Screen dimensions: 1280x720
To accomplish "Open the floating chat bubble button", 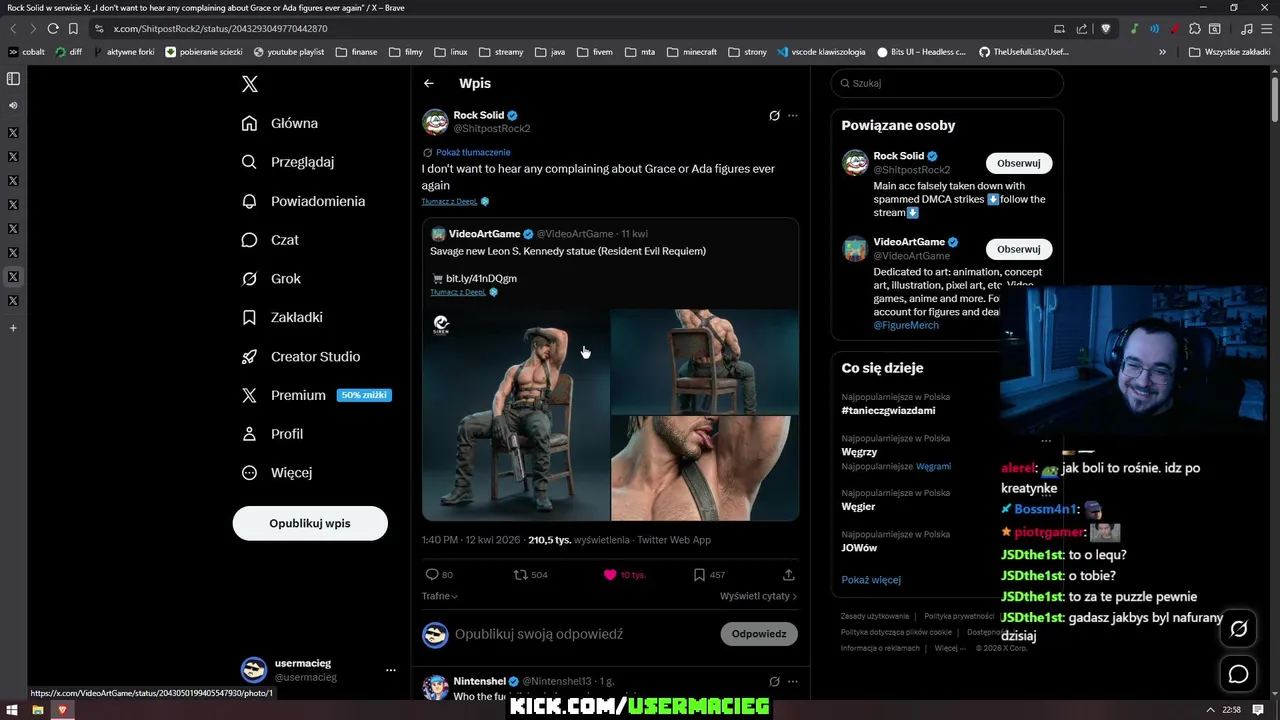I will tap(1239, 674).
